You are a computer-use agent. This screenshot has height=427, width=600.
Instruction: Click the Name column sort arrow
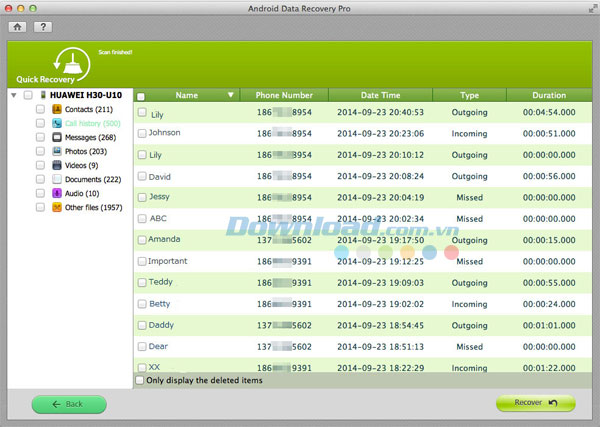pos(231,96)
